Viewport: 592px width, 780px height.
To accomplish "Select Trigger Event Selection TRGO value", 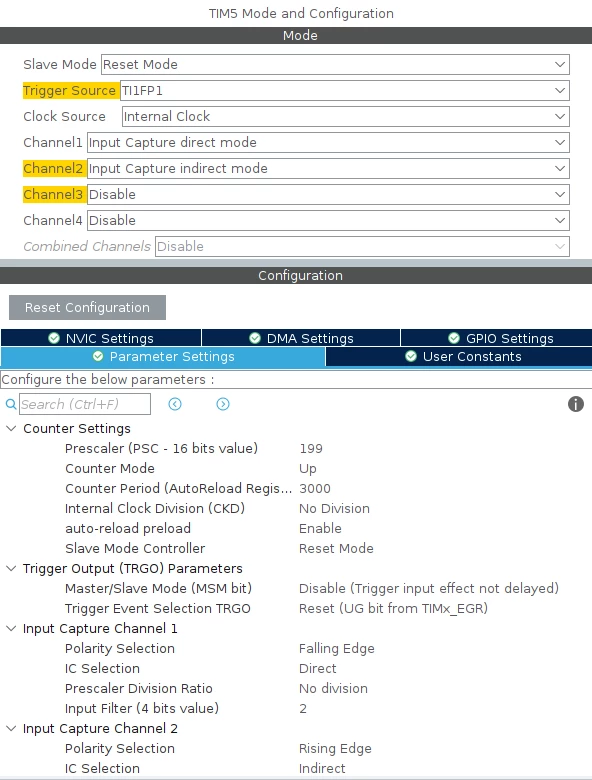I will (x=393, y=608).
